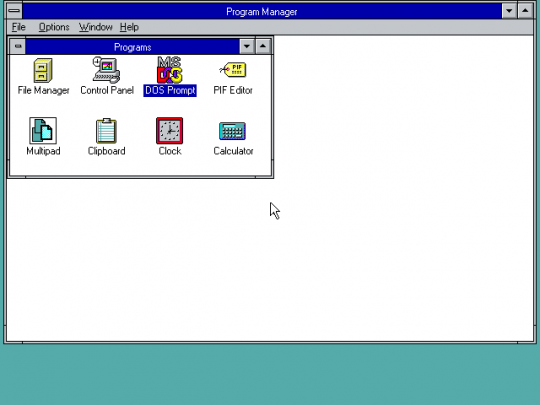540x405 pixels.
Task: Select the Clock icon
Action: 169,131
